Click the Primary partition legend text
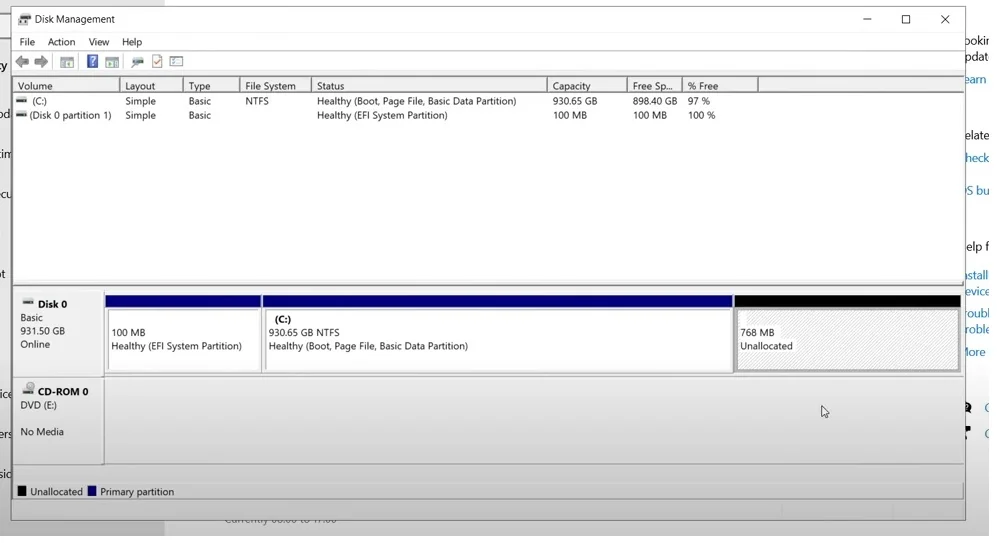The width and height of the screenshot is (997, 543). pyautogui.click(x=137, y=491)
